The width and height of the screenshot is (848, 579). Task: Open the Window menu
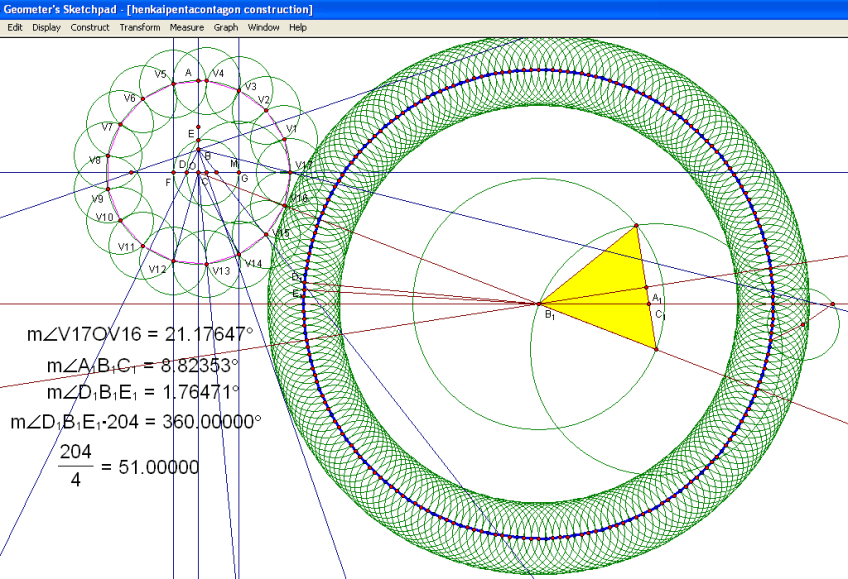[264, 27]
